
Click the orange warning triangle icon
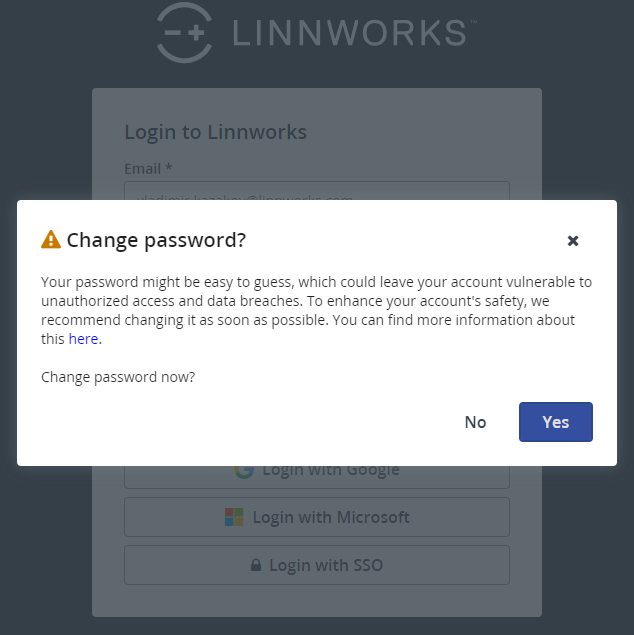51,240
